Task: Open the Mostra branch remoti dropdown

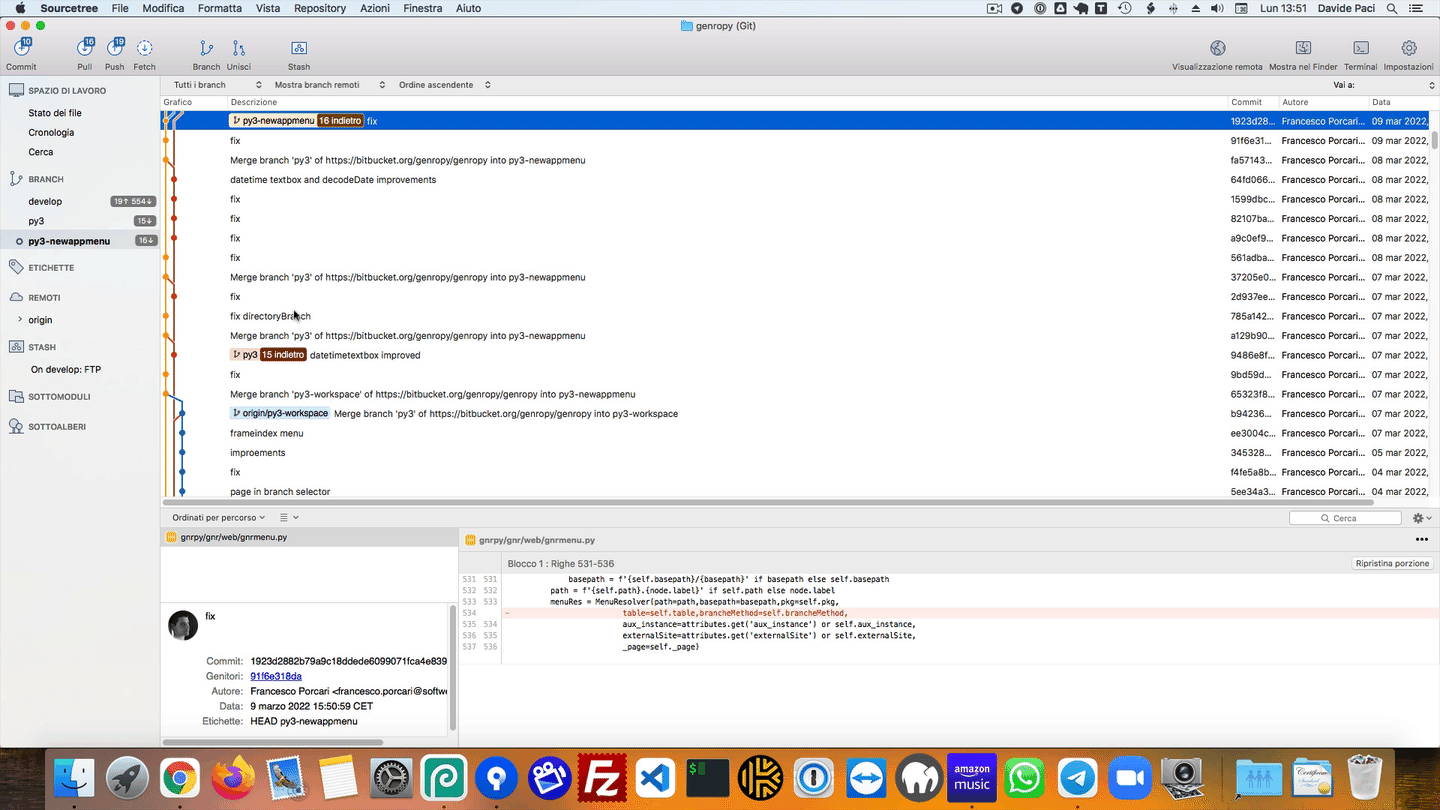Action: 331,85
